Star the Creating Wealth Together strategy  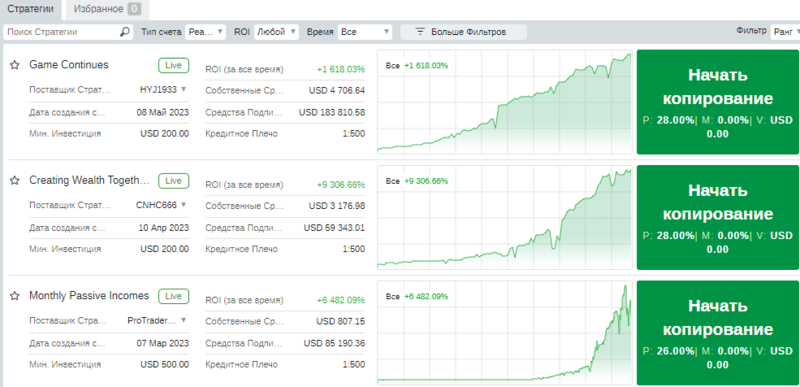(x=15, y=180)
